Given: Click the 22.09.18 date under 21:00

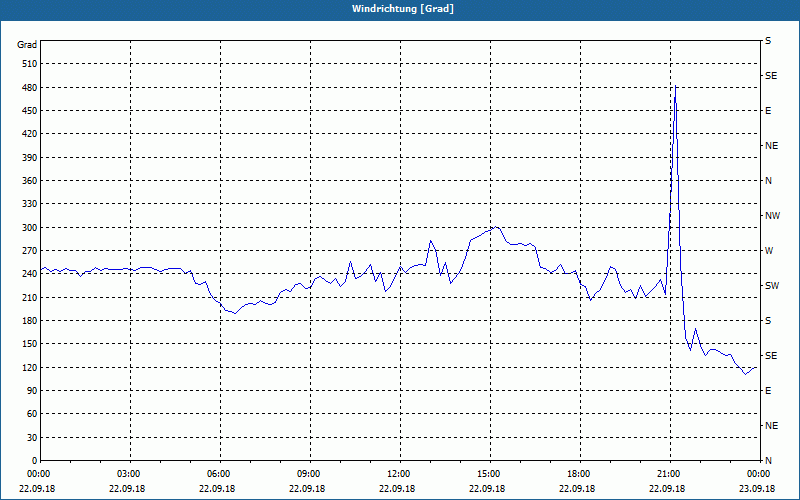Looking at the screenshot, I should coord(667,488).
